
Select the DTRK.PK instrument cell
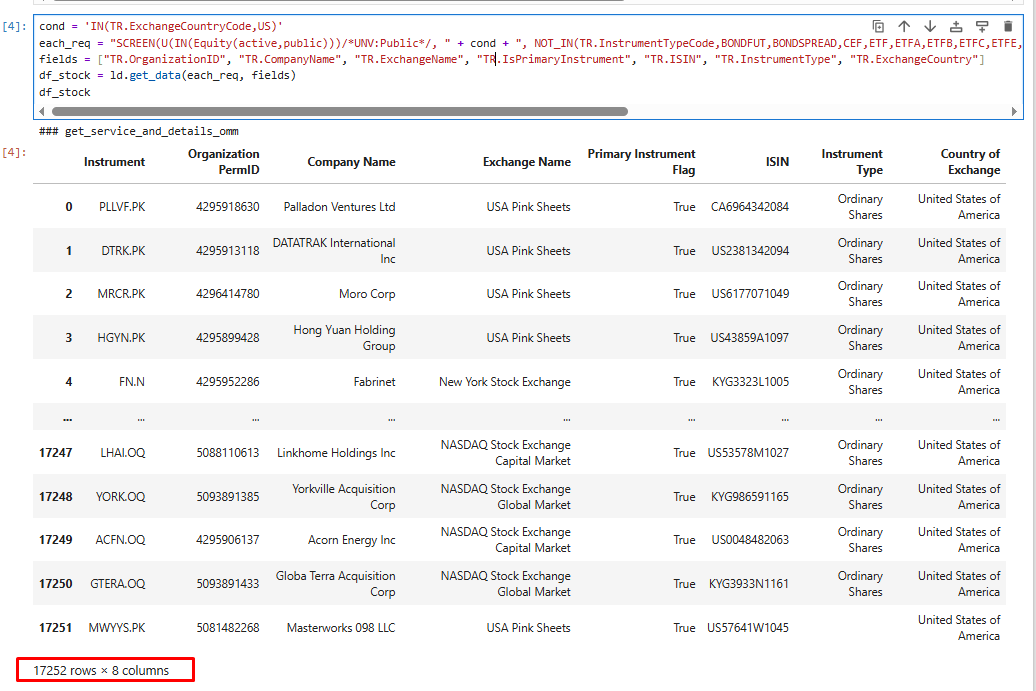click(123, 251)
